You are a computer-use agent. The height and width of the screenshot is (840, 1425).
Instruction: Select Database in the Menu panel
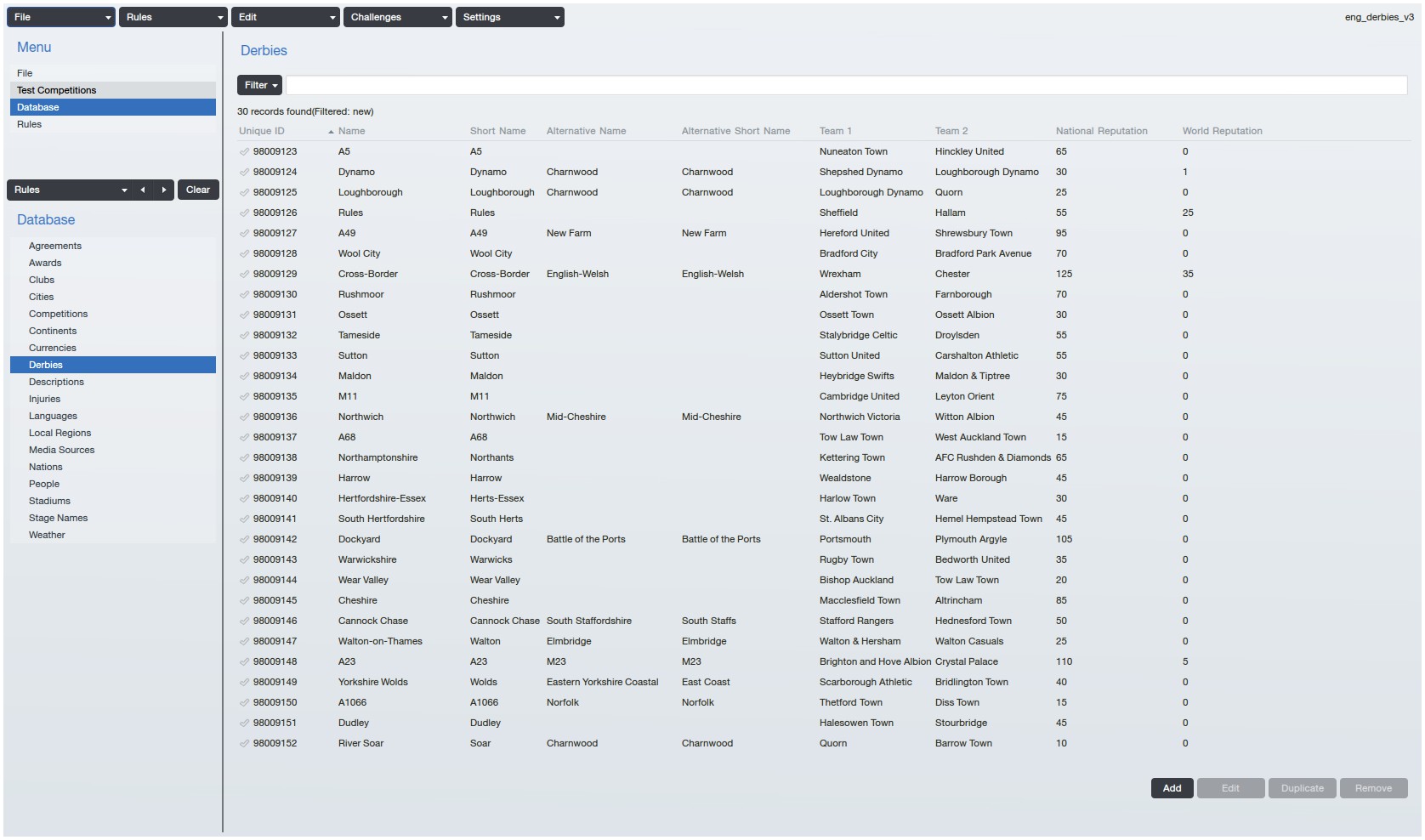[x=113, y=107]
